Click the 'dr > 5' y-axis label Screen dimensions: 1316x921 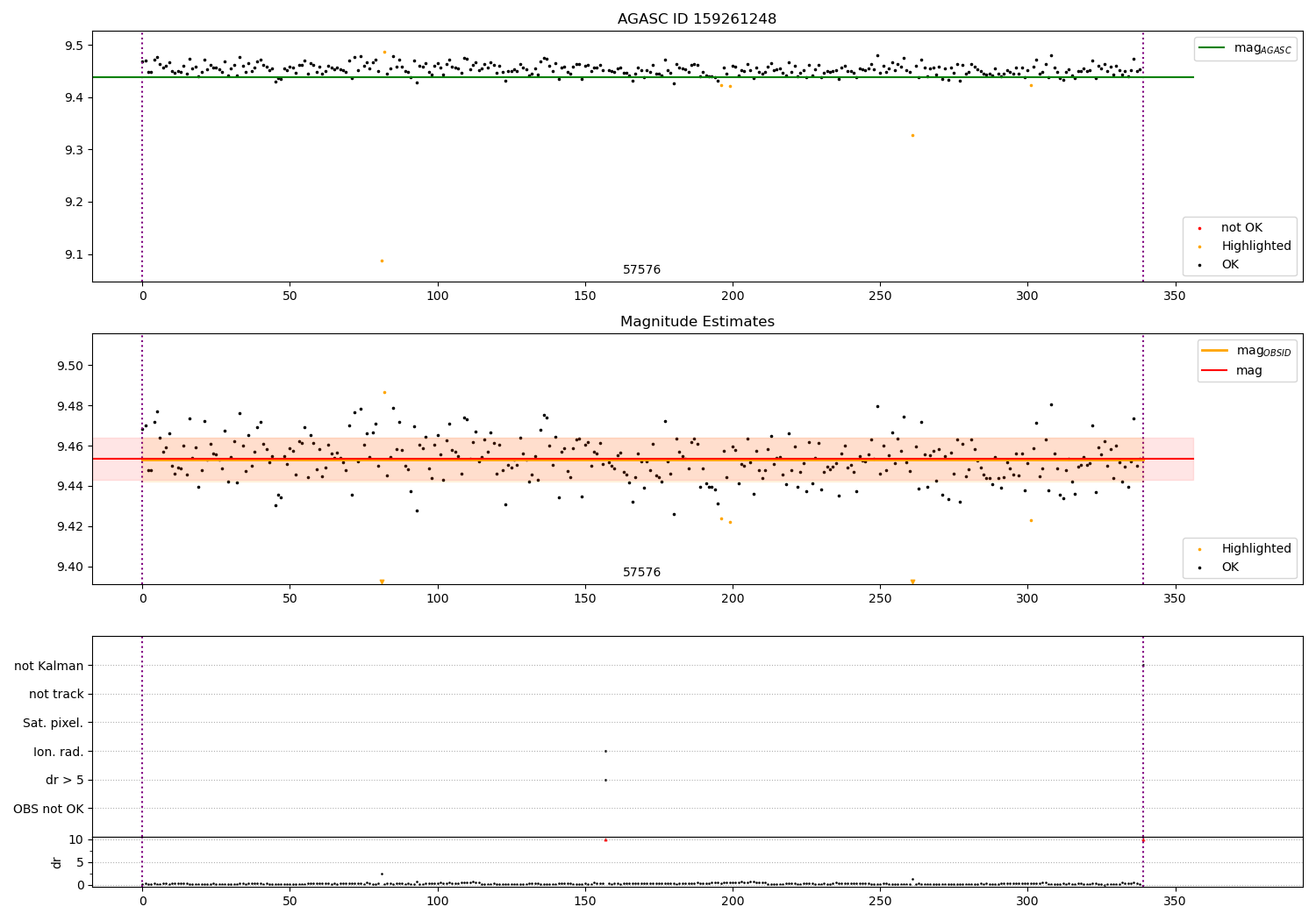tap(65, 780)
